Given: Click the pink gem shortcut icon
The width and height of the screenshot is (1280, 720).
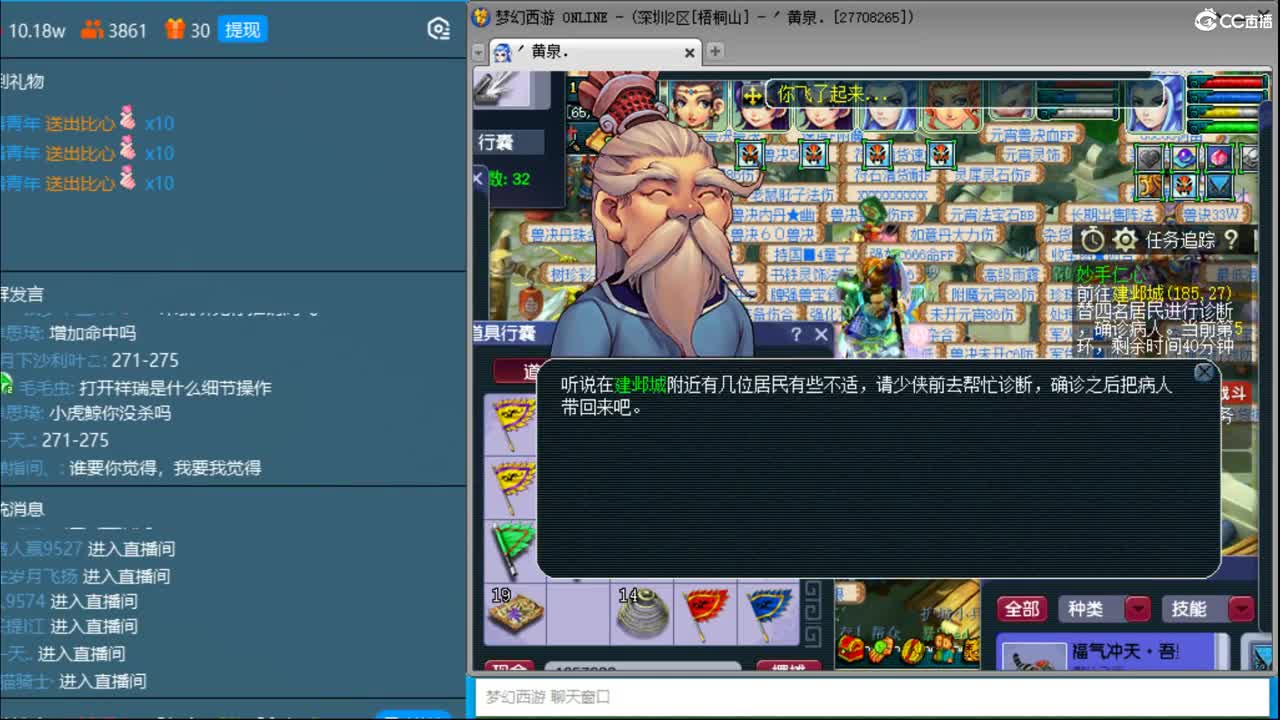Looking at the screenshot, I should tap(1218, 157).
